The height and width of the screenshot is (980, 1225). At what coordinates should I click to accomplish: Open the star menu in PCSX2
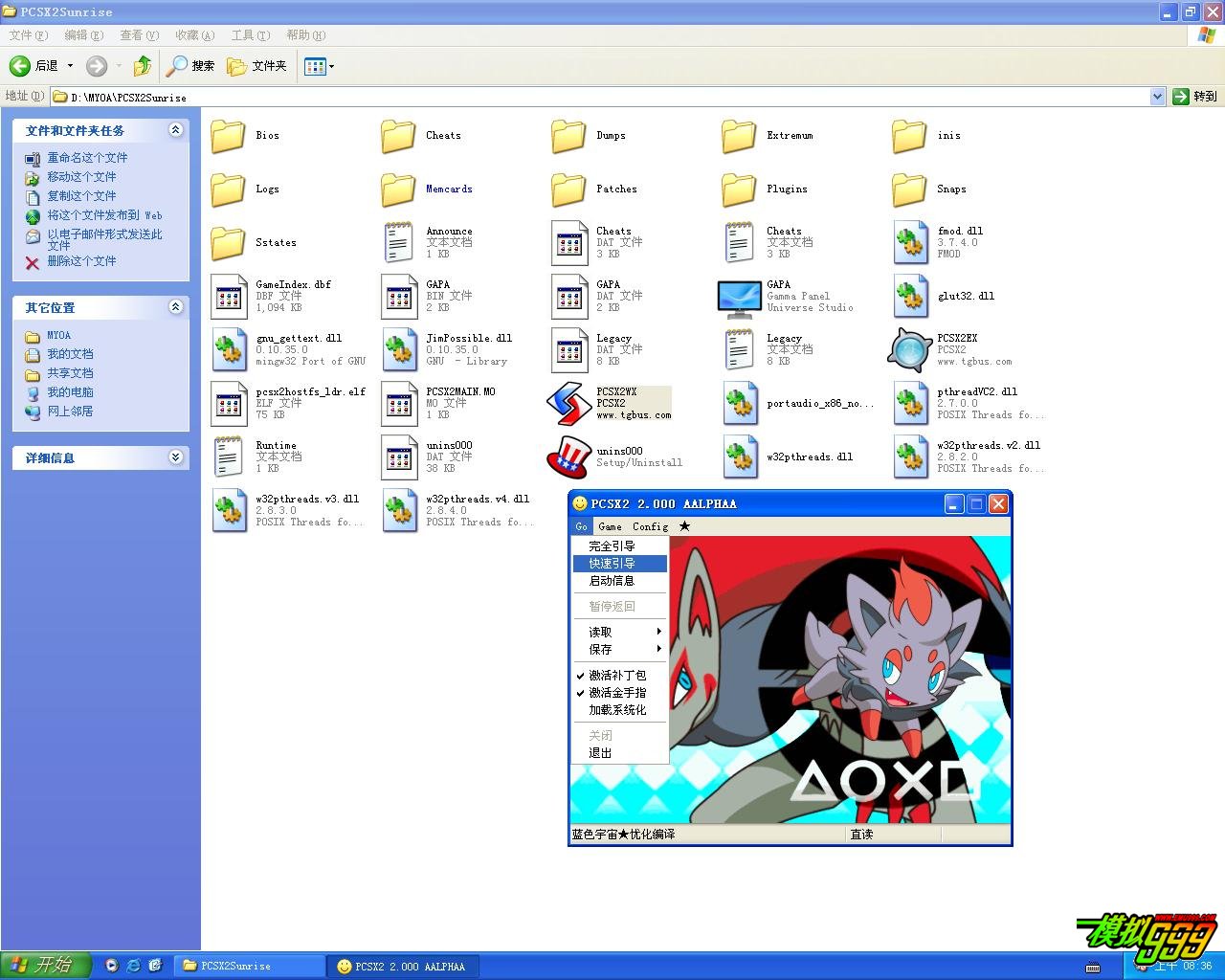(x=684, y=526)
